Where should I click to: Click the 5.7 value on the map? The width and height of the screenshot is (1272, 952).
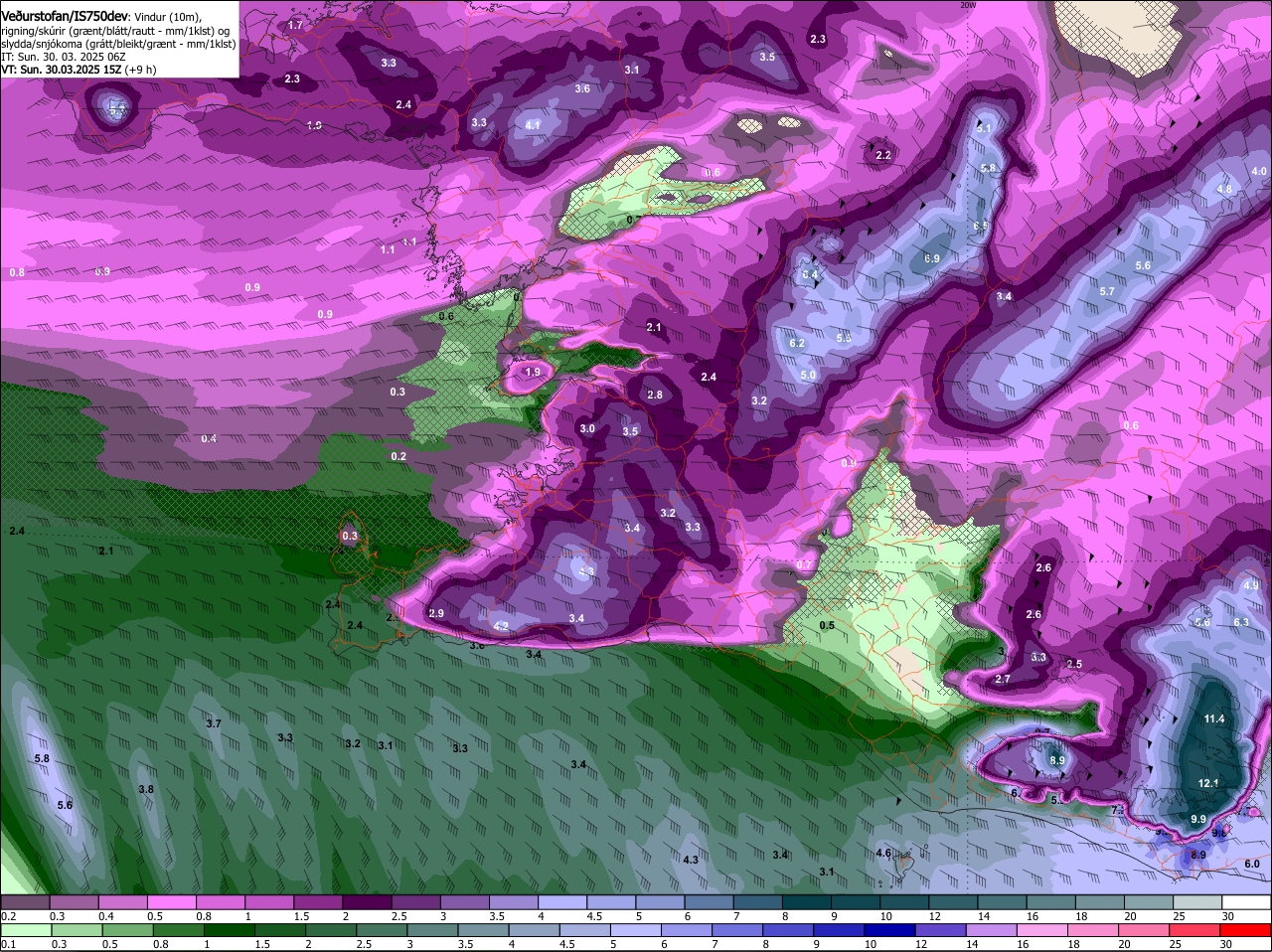click(x=1108, y=291)
